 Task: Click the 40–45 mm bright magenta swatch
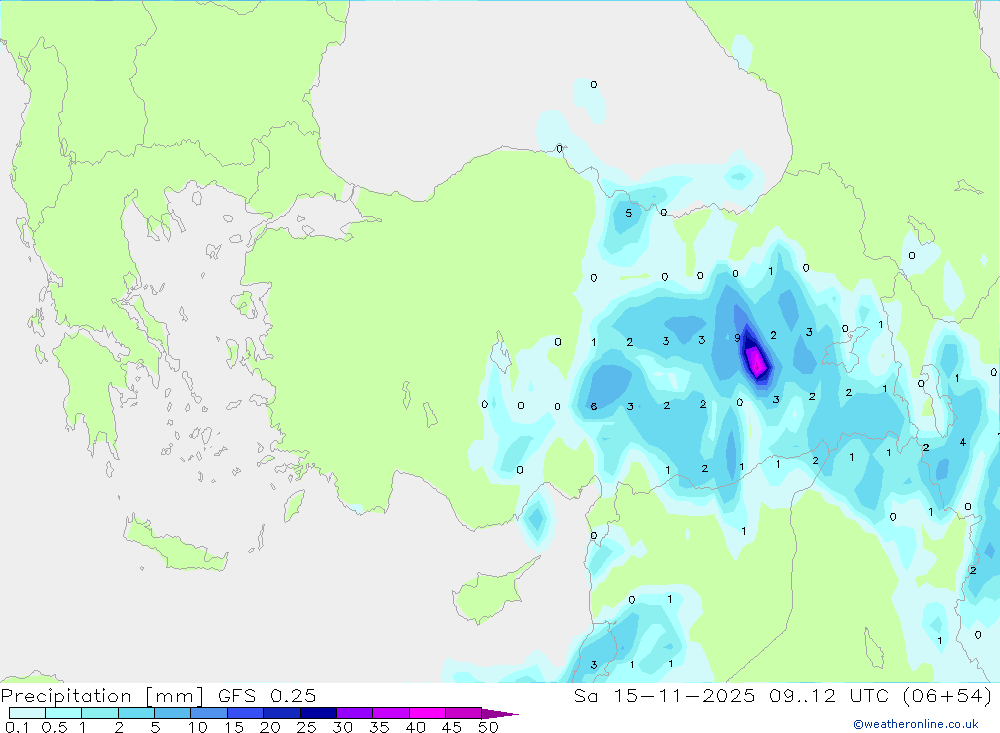[427, 713]
